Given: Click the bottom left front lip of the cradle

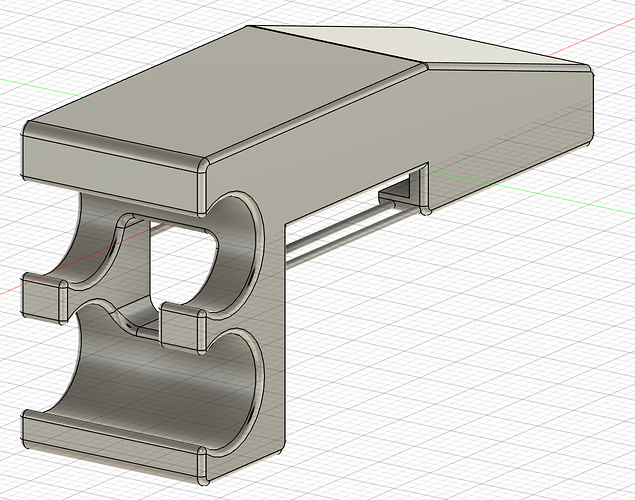Looking at the screenshot, I should tap(60, 432).
